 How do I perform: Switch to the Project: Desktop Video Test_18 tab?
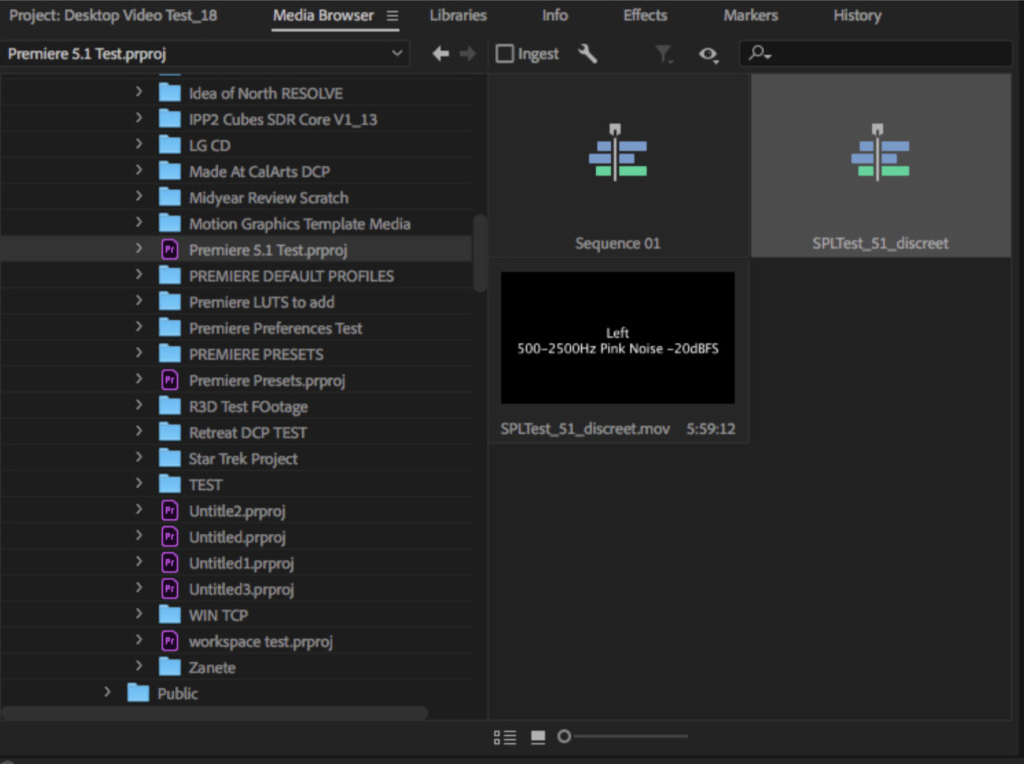(113, 16)
